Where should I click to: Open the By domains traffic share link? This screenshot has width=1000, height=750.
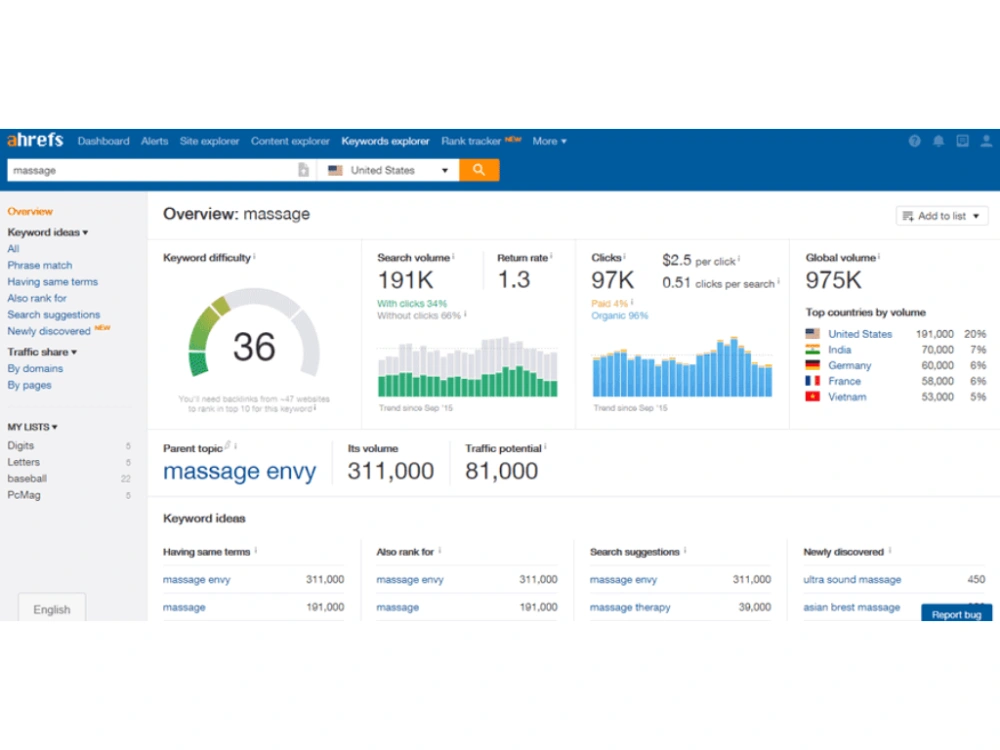tap(35, 369)
